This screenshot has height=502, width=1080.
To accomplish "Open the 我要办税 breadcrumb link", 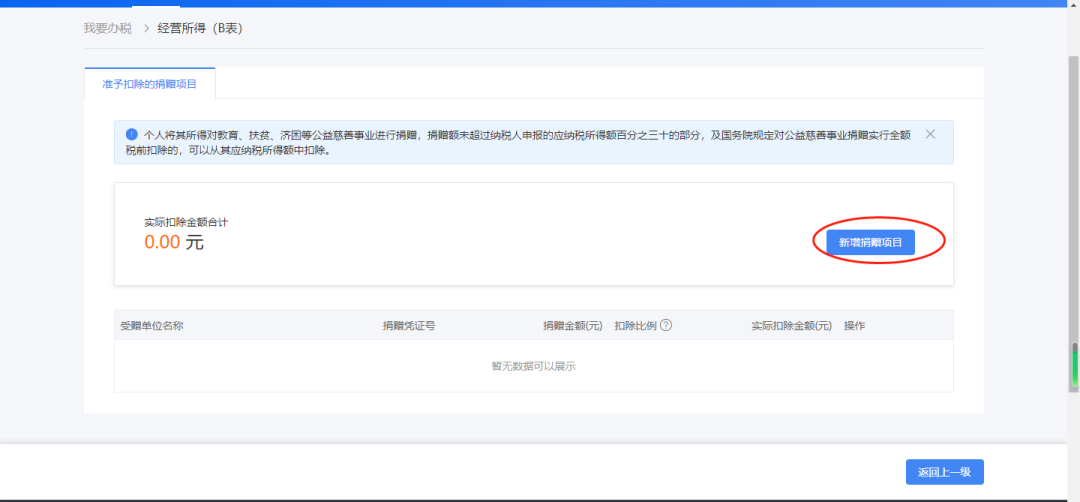I will pyautogui.click(x=107, y=28).
